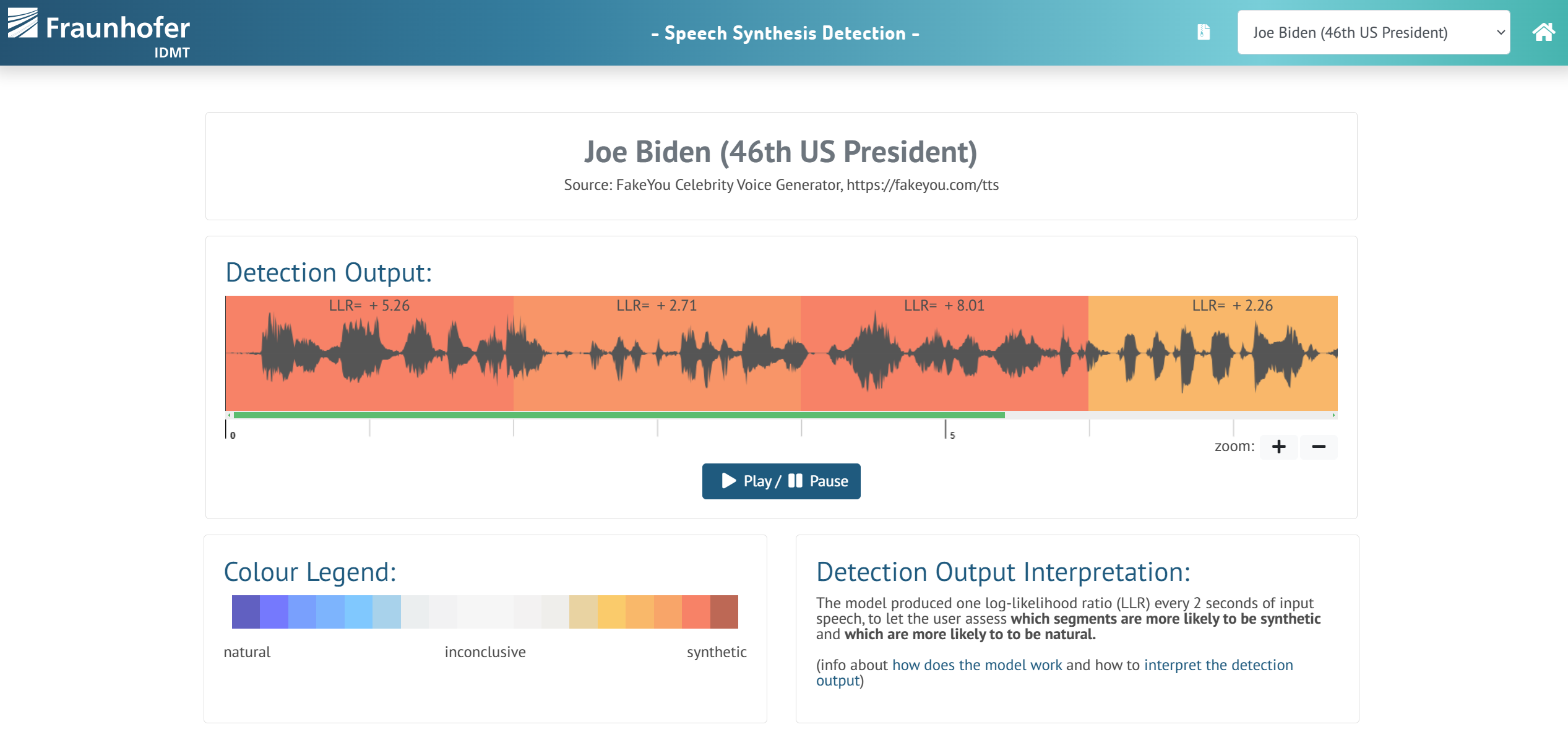Click the green waveform progress bar
1568x753 pixels.
619,415
